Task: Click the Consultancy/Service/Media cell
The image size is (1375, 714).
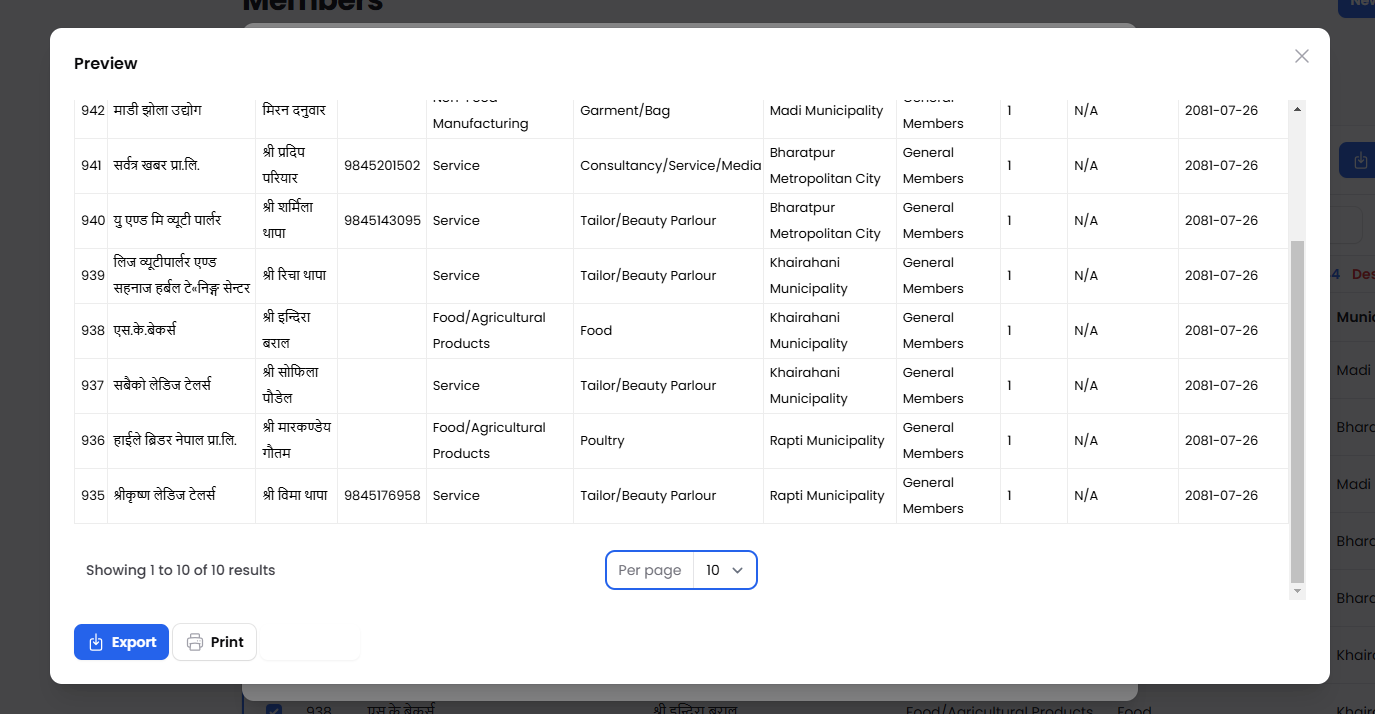Action: 670,166
